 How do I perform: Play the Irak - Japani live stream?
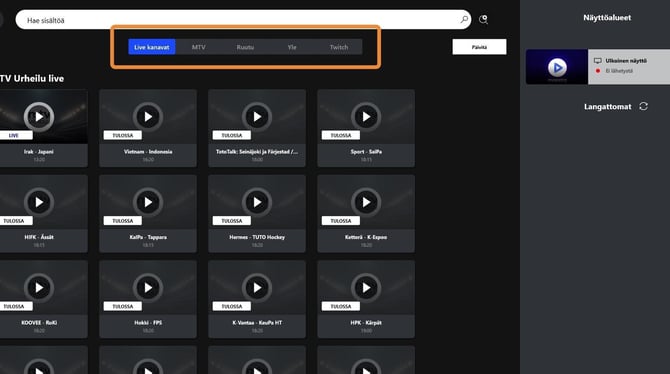pyautogui.click(x=39, y=117)
